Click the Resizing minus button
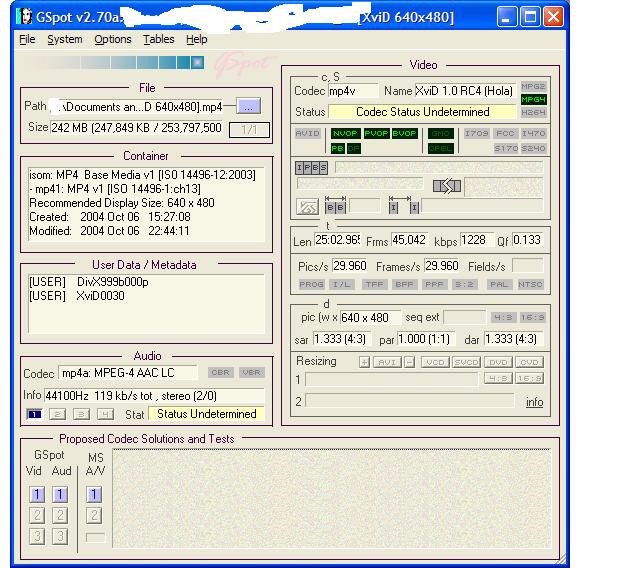Viewport: 640px width, 568px height. (410, 362)
